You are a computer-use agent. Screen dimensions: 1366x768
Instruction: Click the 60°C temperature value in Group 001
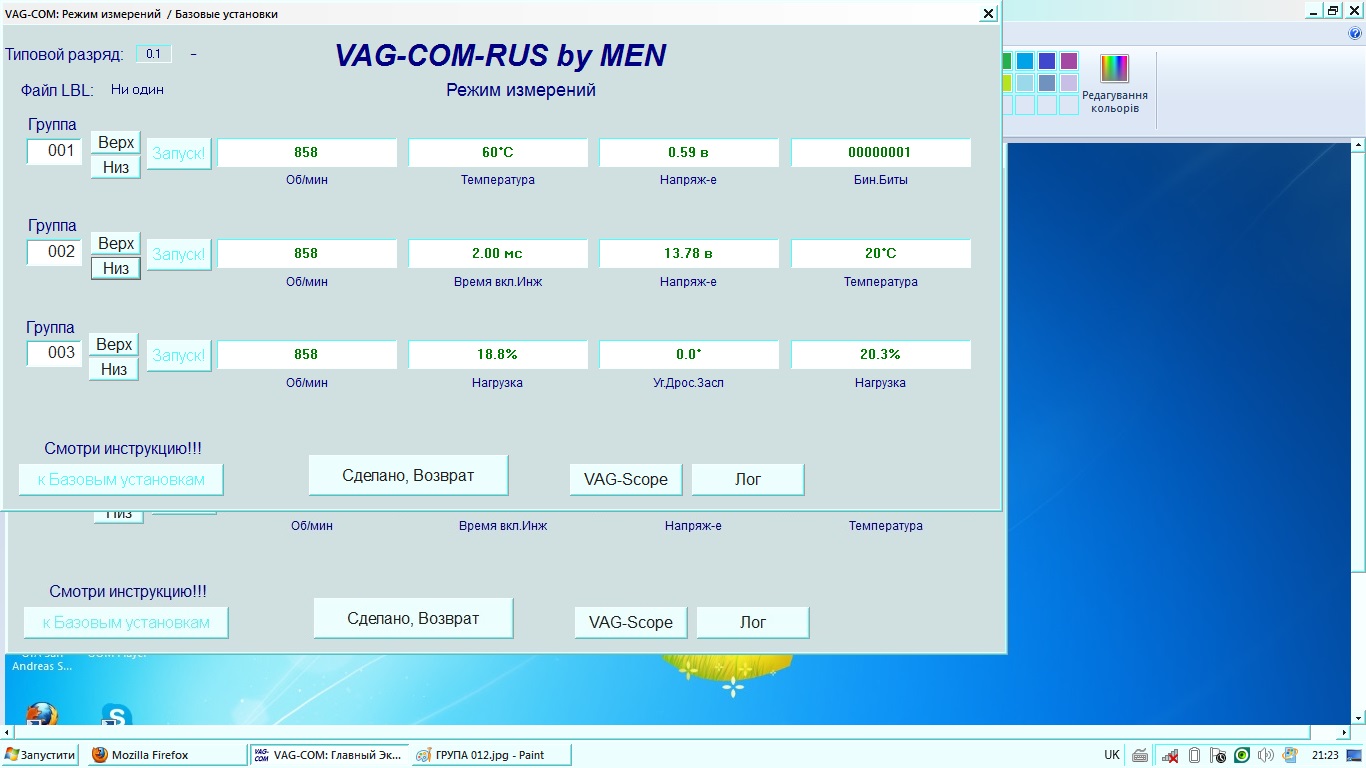click(x=498, y=153)
